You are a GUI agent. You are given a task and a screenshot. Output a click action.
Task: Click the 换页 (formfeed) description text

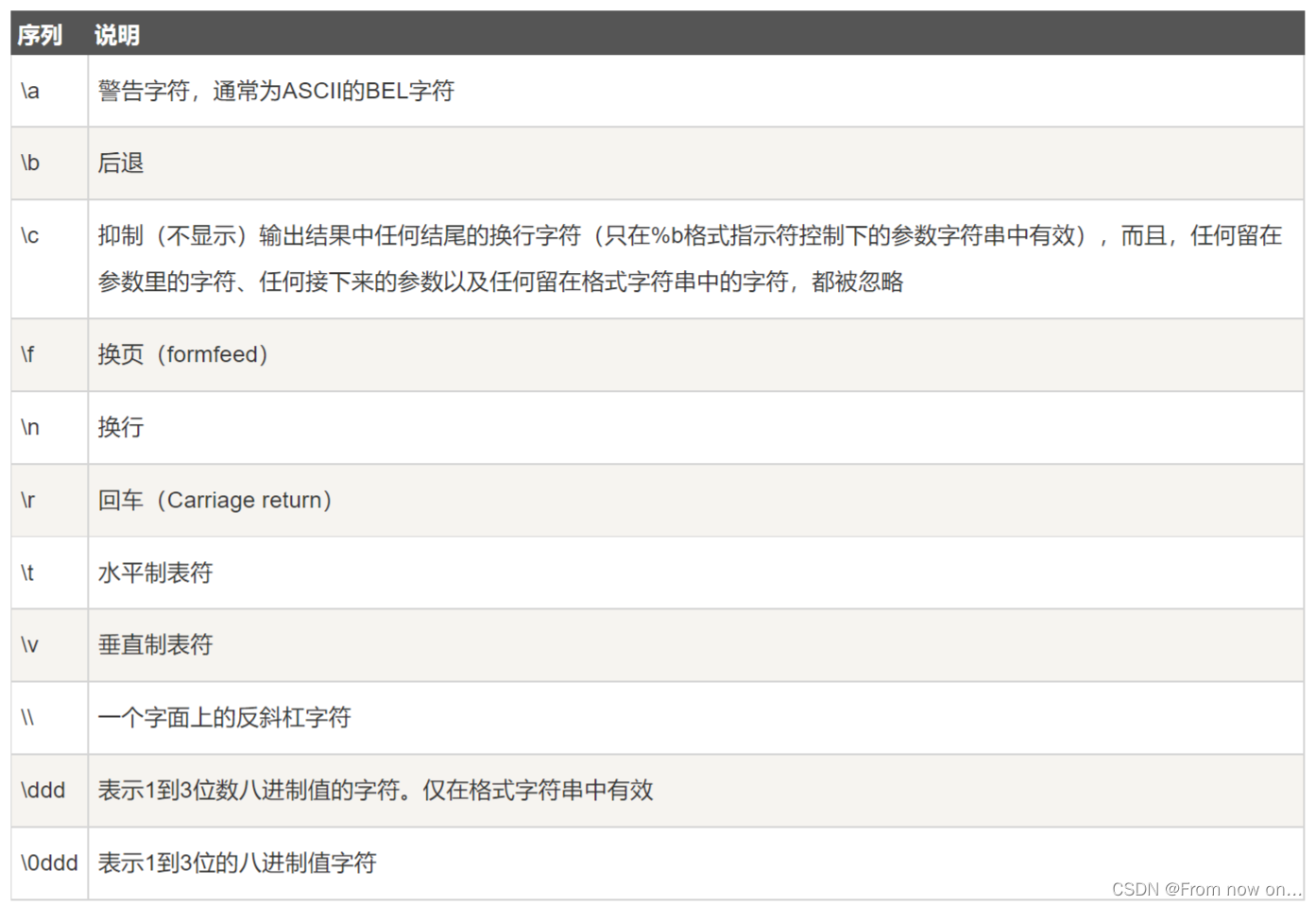pos(181,354)
